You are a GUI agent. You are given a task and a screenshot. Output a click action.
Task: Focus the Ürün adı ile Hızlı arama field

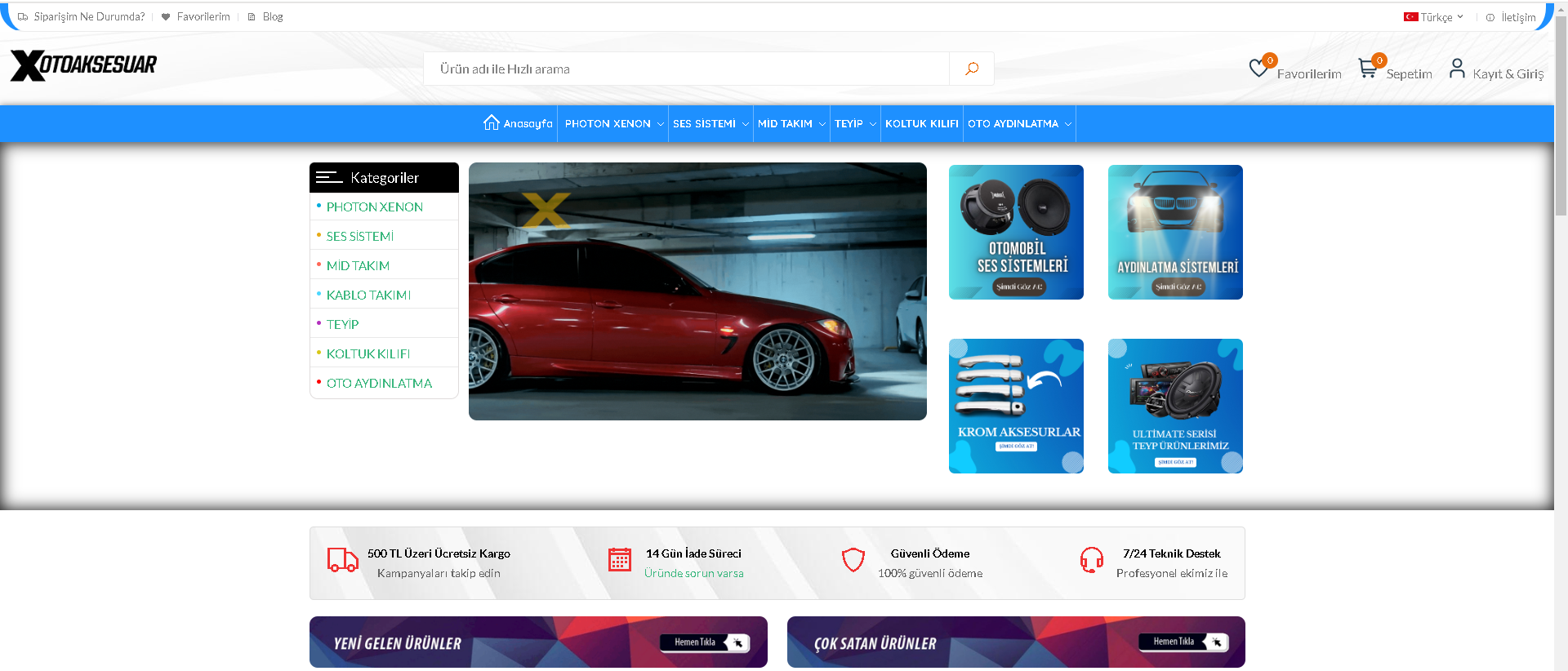pos(686,69)
